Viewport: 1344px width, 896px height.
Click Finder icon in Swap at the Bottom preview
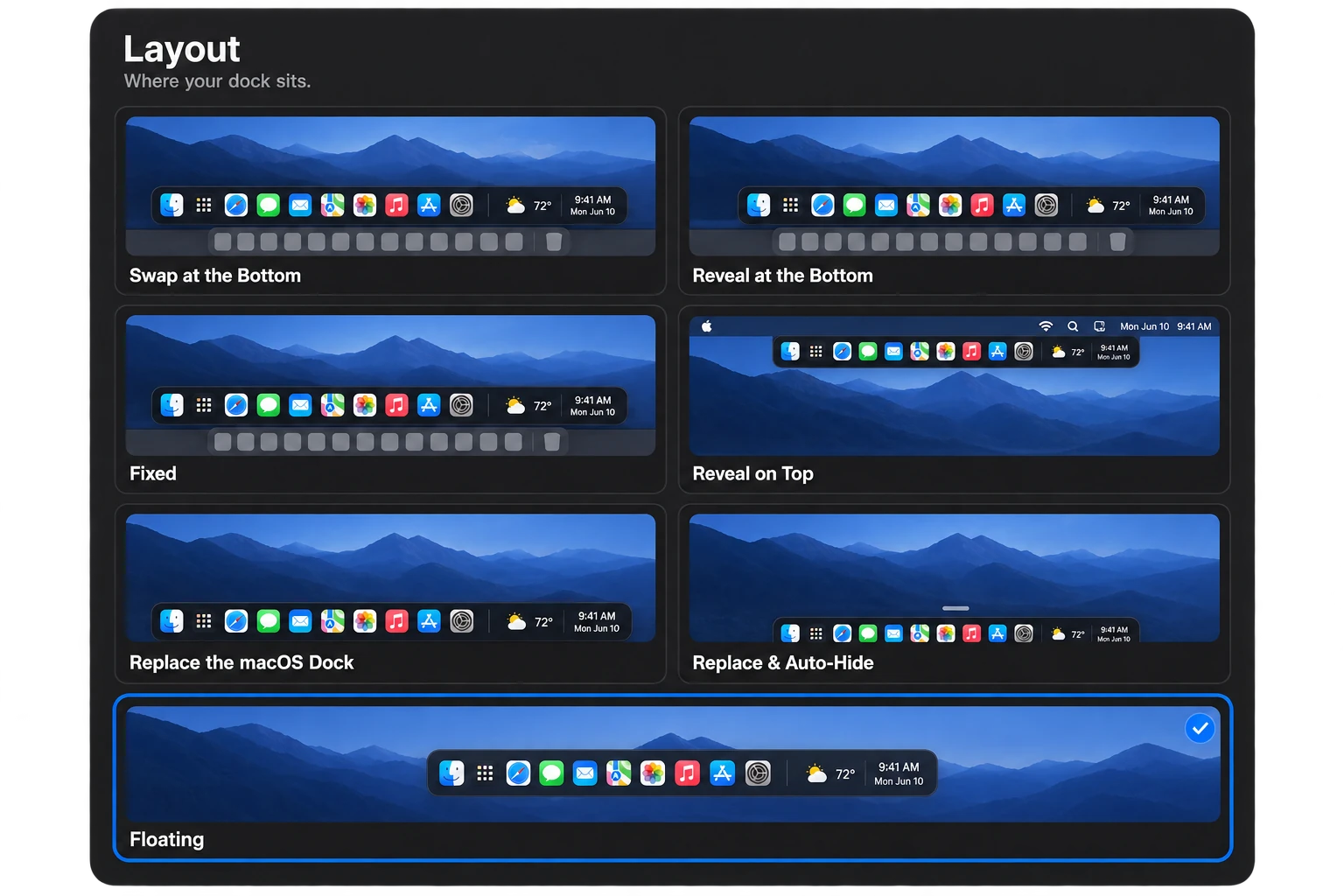[x=172, y=205]
